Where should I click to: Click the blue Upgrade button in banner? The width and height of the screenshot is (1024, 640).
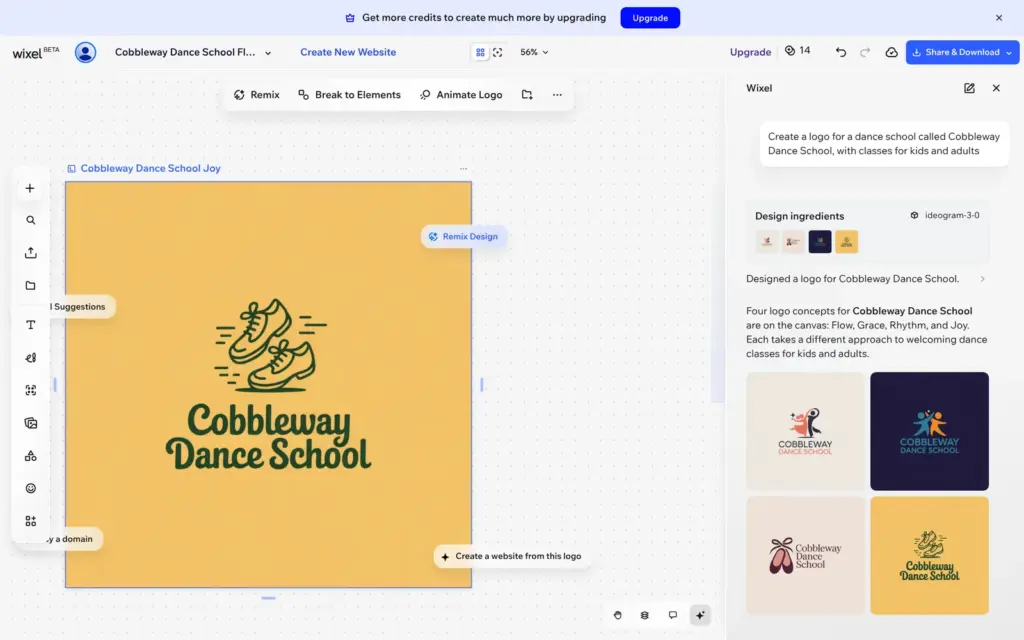click(650, 18)
